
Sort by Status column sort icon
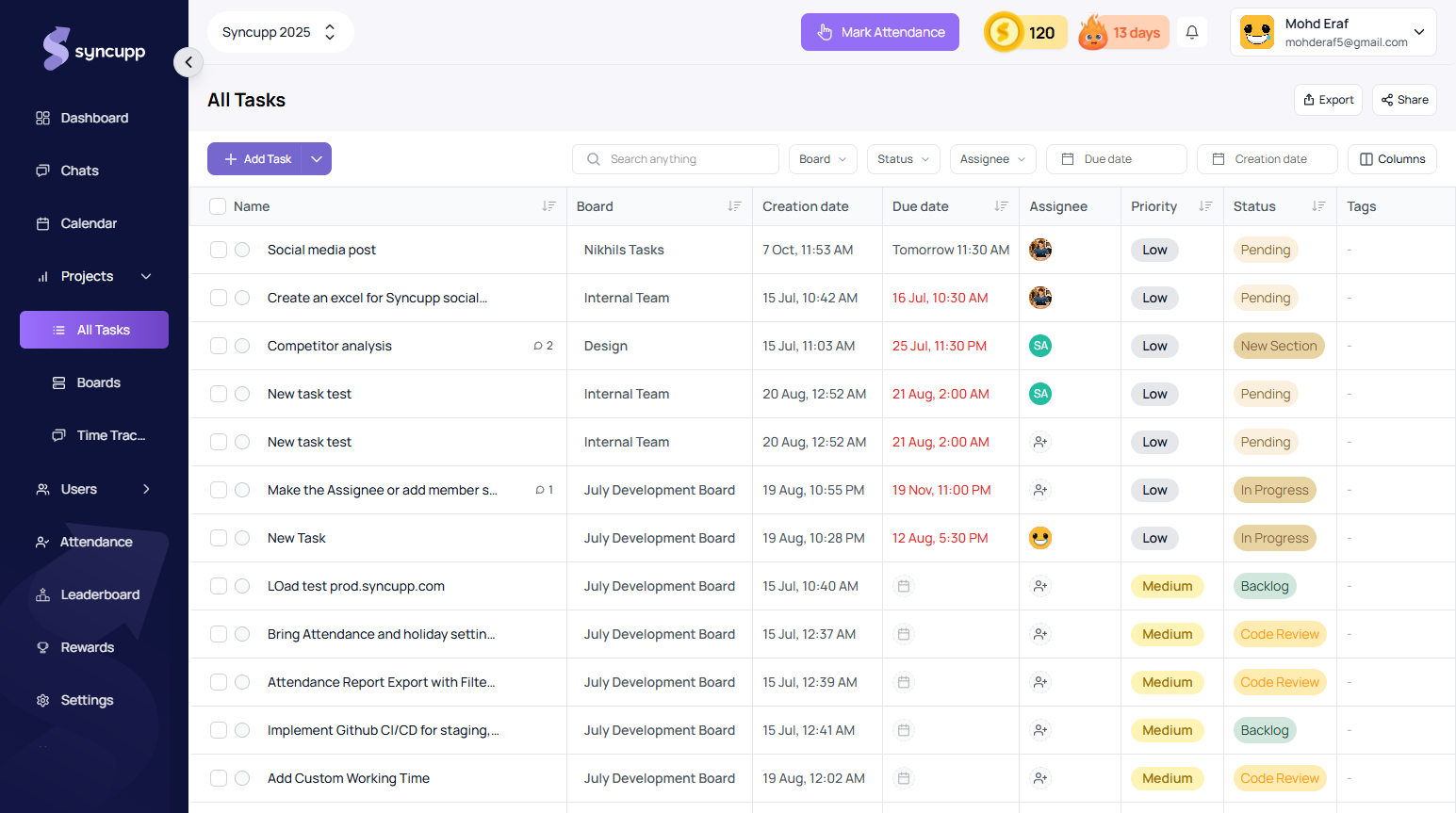pyautogui.click(x=1318, y=206)
